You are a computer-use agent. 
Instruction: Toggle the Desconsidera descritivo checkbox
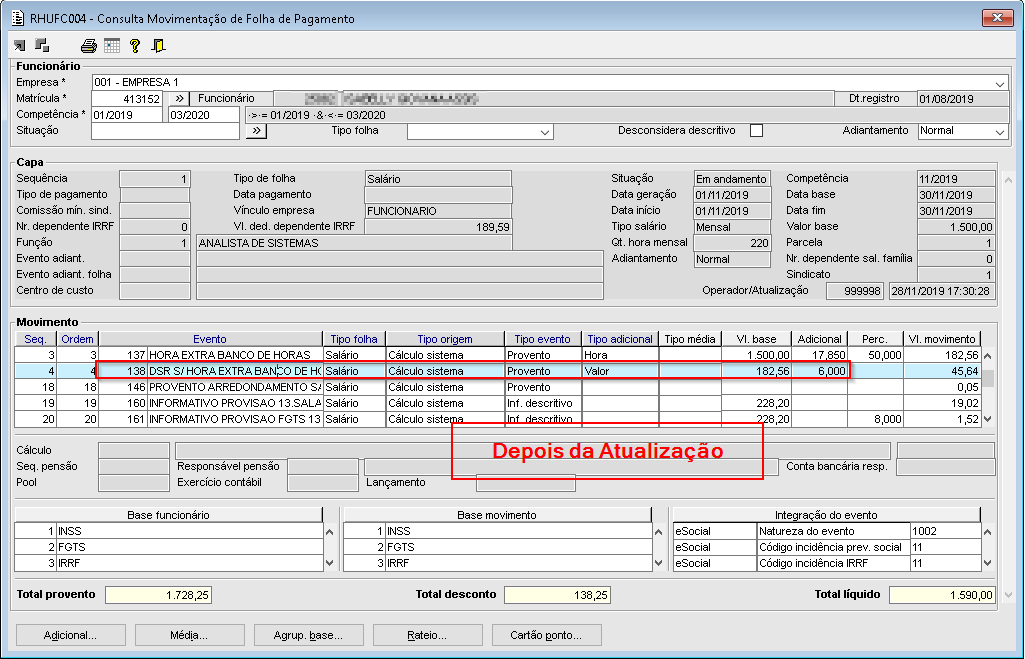[x=756, y=131]
